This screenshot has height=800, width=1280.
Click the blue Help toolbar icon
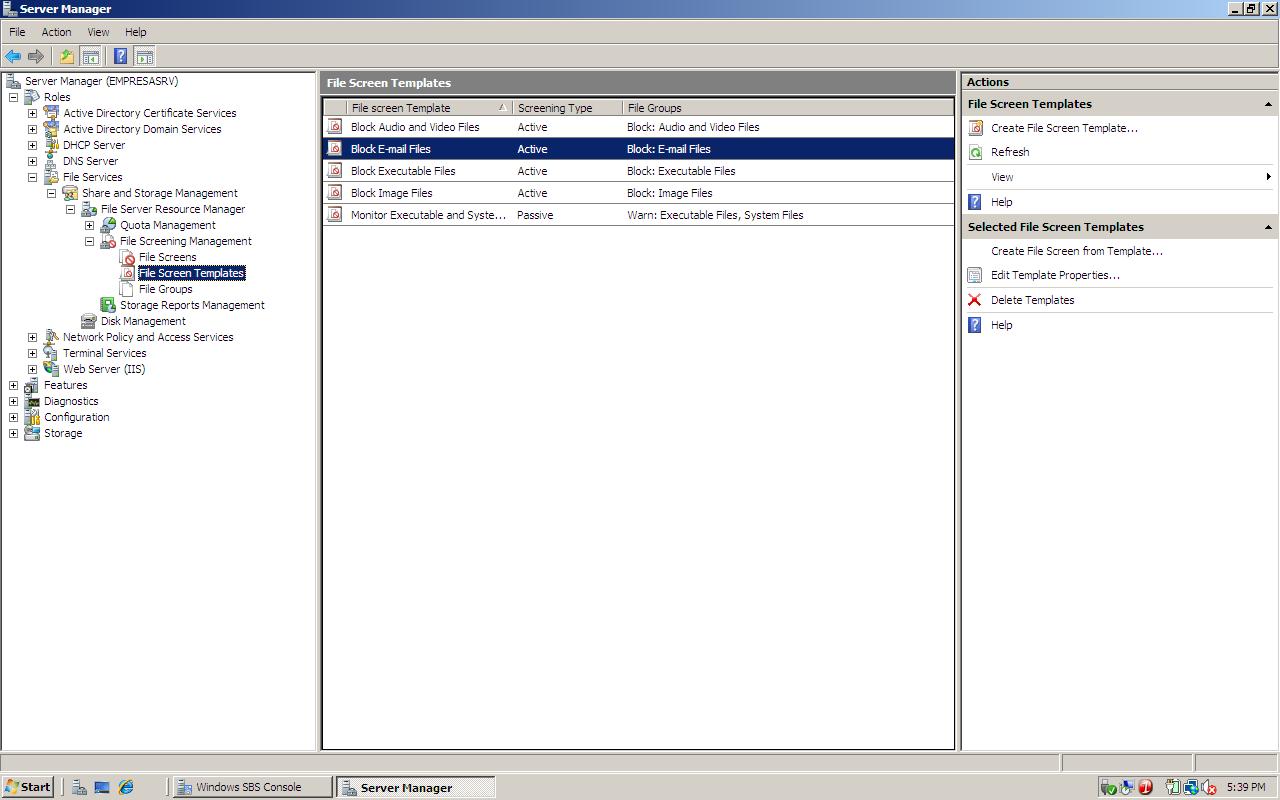[x=121, y=57]
